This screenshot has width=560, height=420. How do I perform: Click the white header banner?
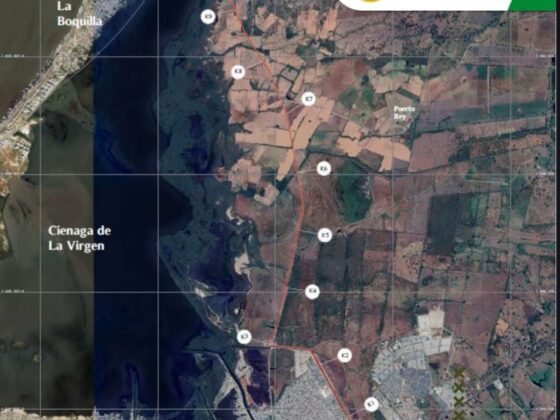(425, 5)
